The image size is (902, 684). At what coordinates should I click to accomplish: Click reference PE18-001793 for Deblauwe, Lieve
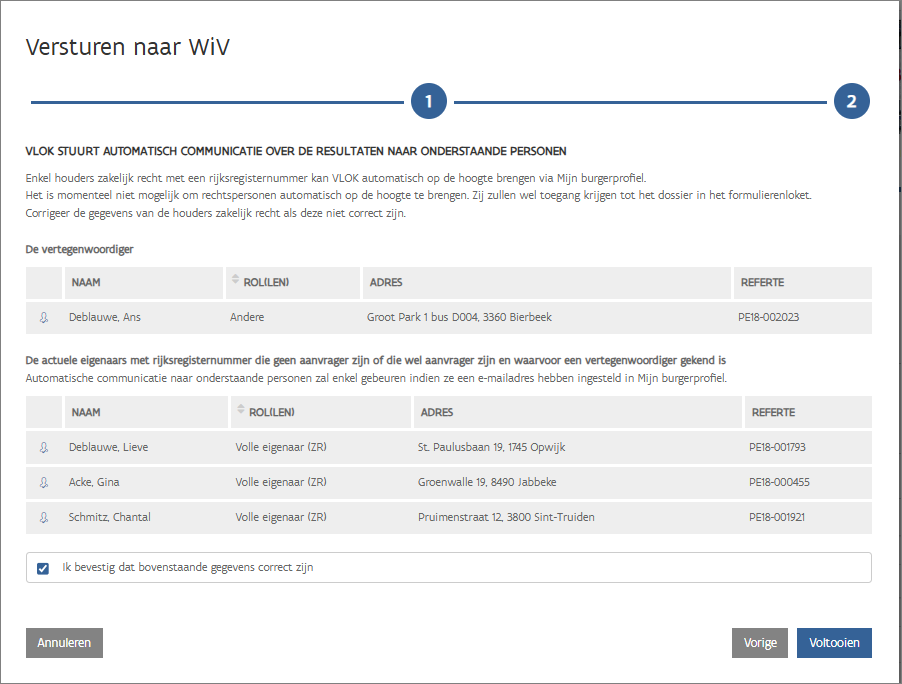(x=777, y=447)
